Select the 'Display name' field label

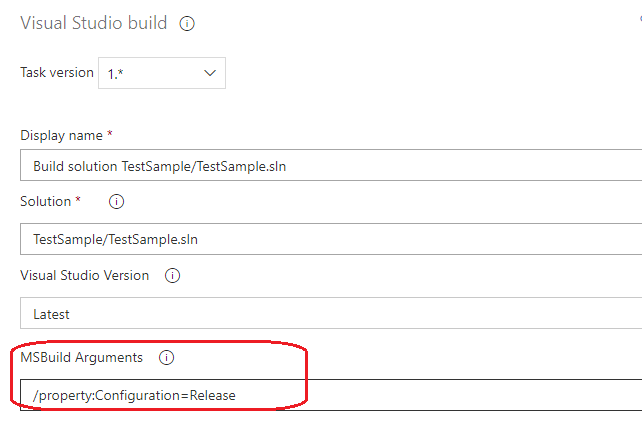(60, 135)
